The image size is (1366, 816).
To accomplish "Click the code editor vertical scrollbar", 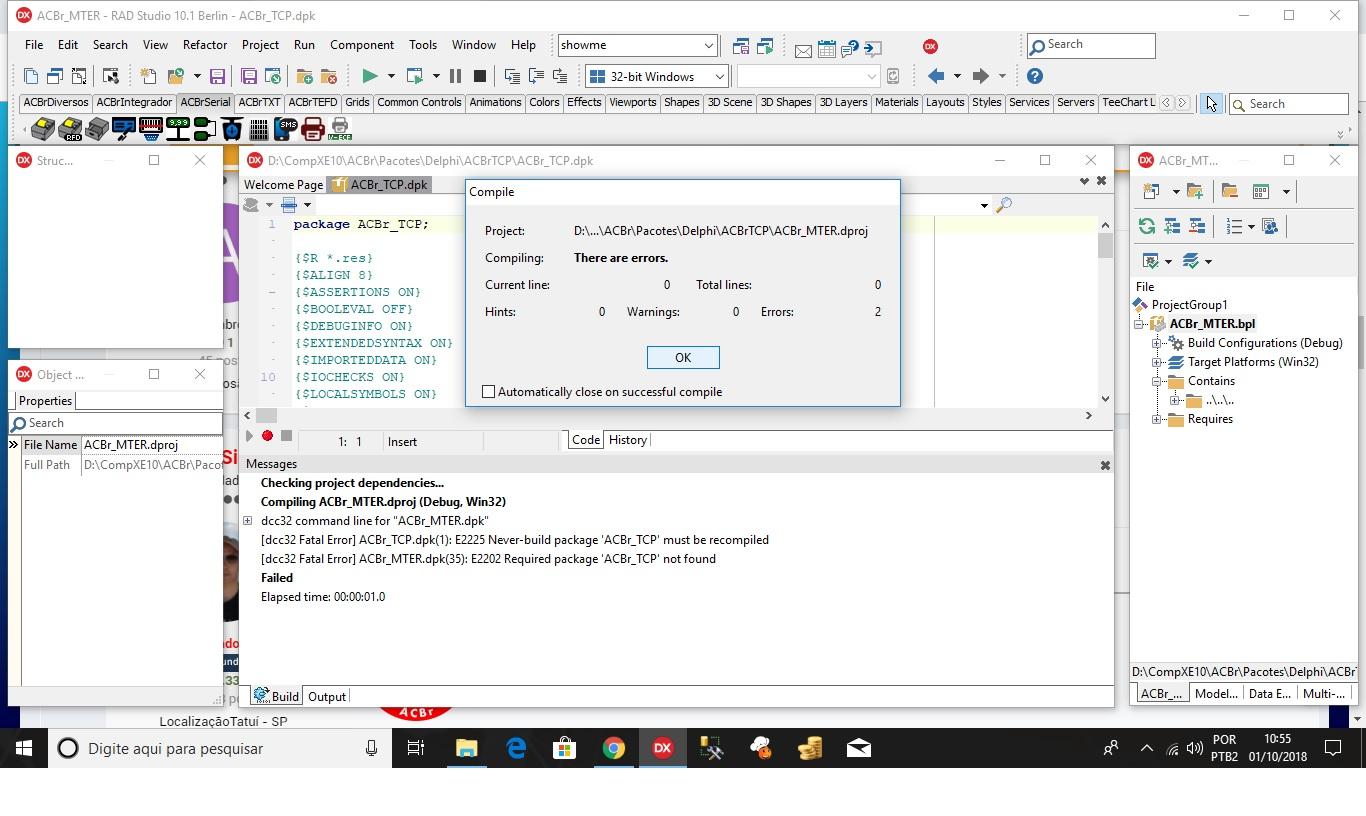I will point(1105,310).
